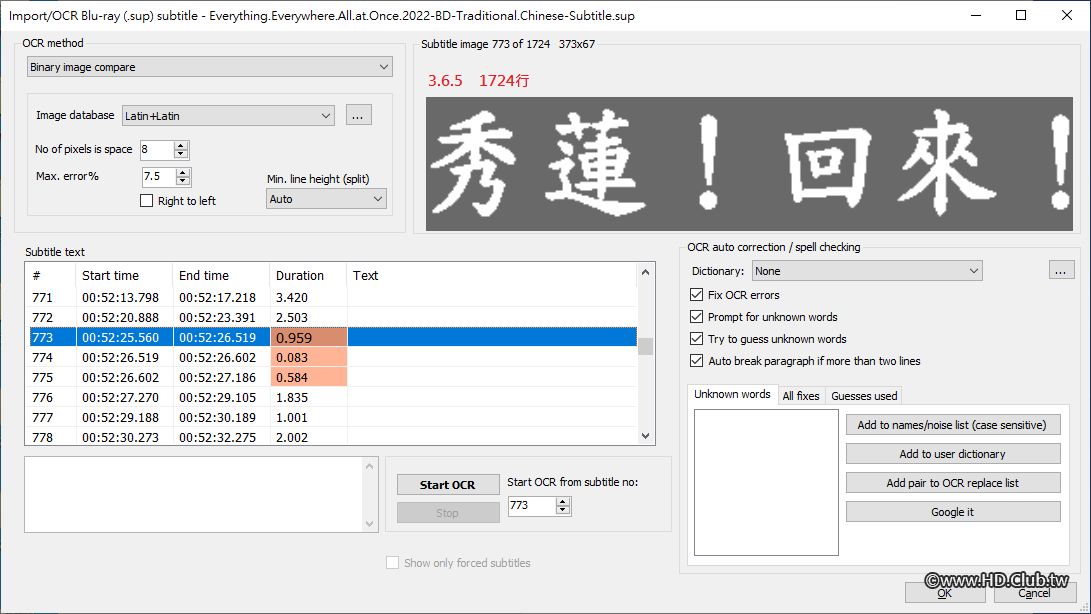1091x614 pixels.
Task: Select subtitle row 778
Action: point(333,436)
